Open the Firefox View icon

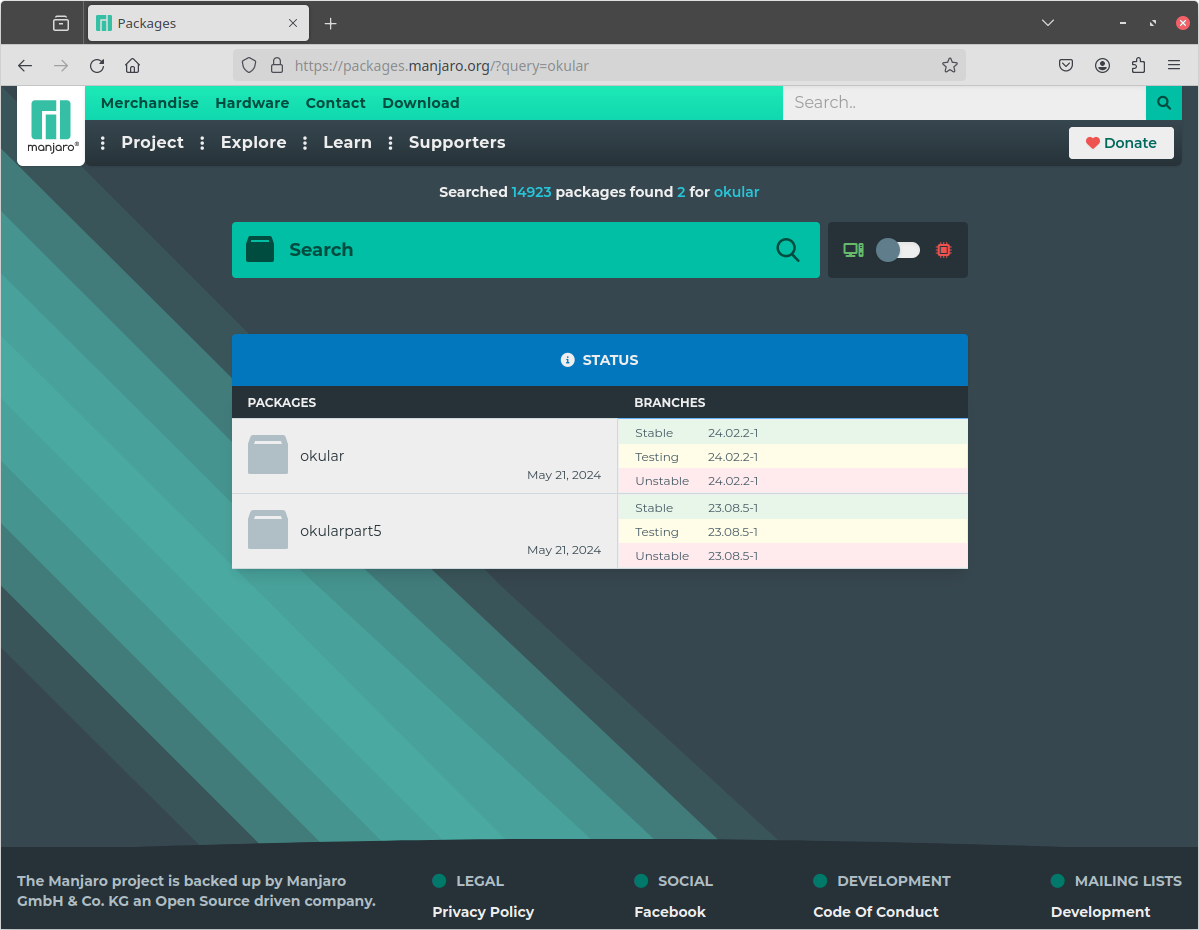[x=61, y=24]
